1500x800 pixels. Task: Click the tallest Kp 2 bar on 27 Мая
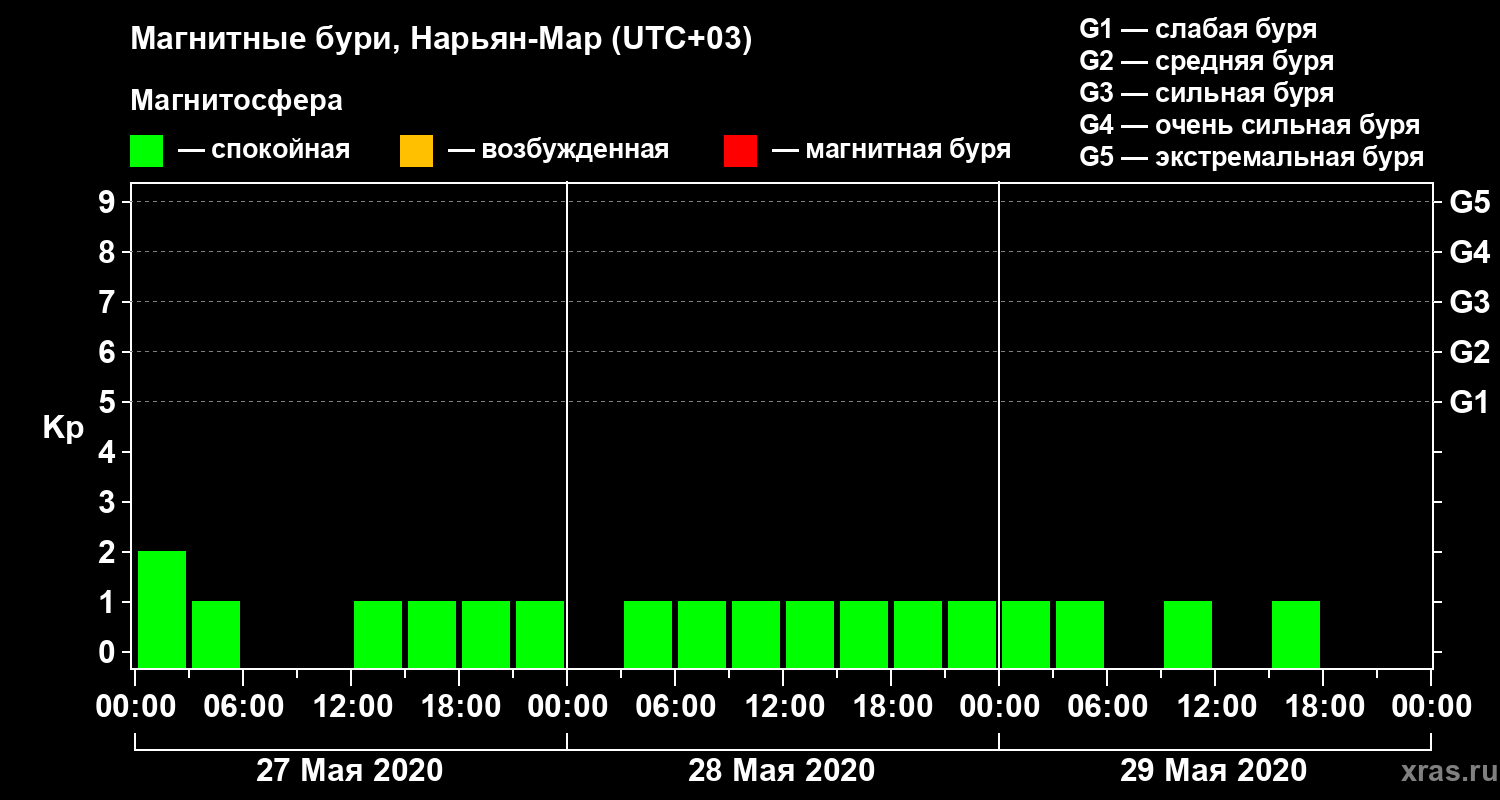click(162, 609)
